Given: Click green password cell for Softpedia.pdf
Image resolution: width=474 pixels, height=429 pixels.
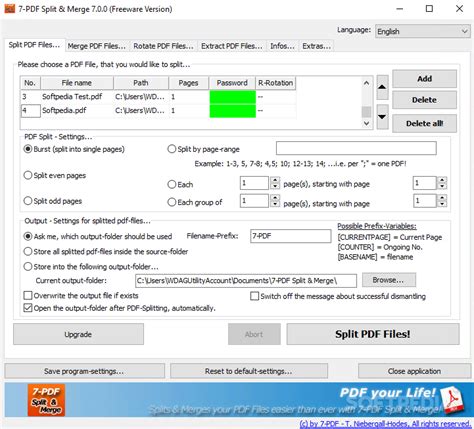Looking at the screenshot, I should tap(233, 111).
